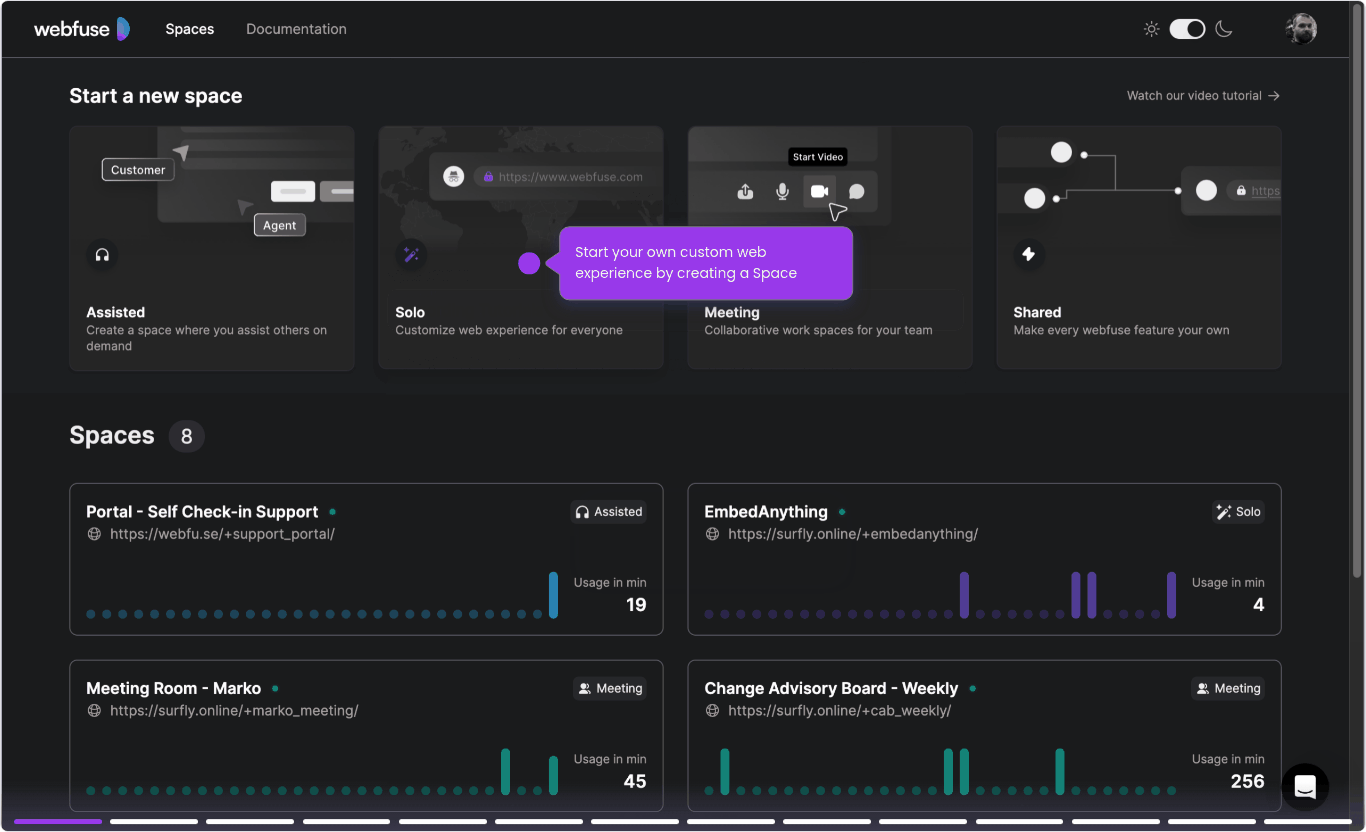The width and height of the screenshot is (1366, 832).
Task: Open the Documentation tab
Action: click(296, 29)
